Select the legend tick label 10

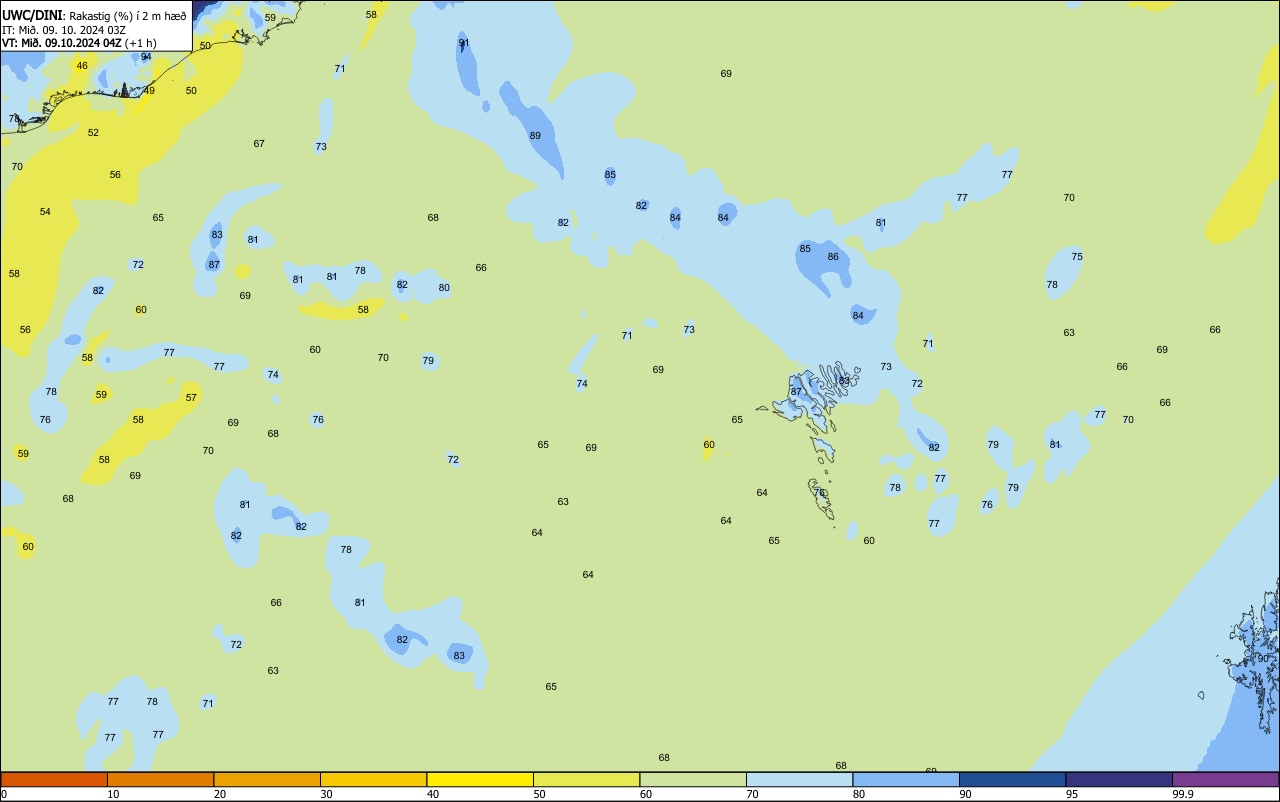[x=113, y=794]
